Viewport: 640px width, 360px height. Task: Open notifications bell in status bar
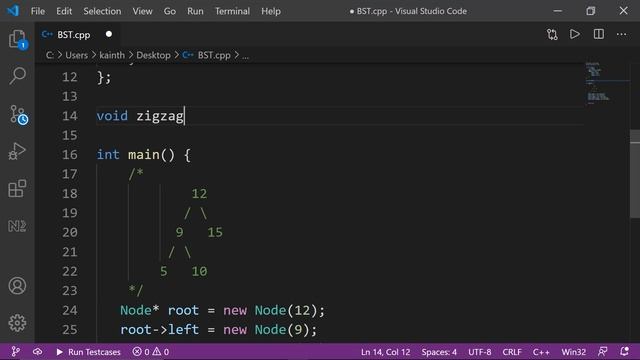(624, 351)
